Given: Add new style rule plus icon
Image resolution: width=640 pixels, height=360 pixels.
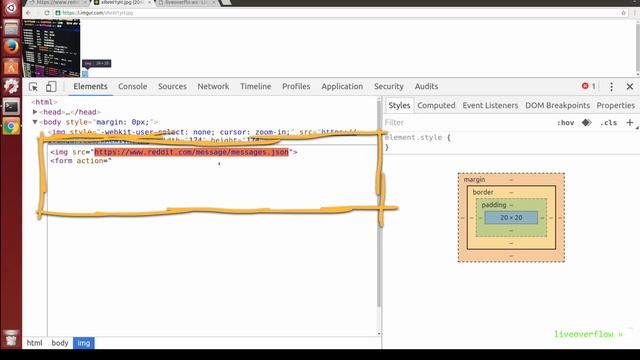Looking at the screenshot, I should tap(630, 122).
